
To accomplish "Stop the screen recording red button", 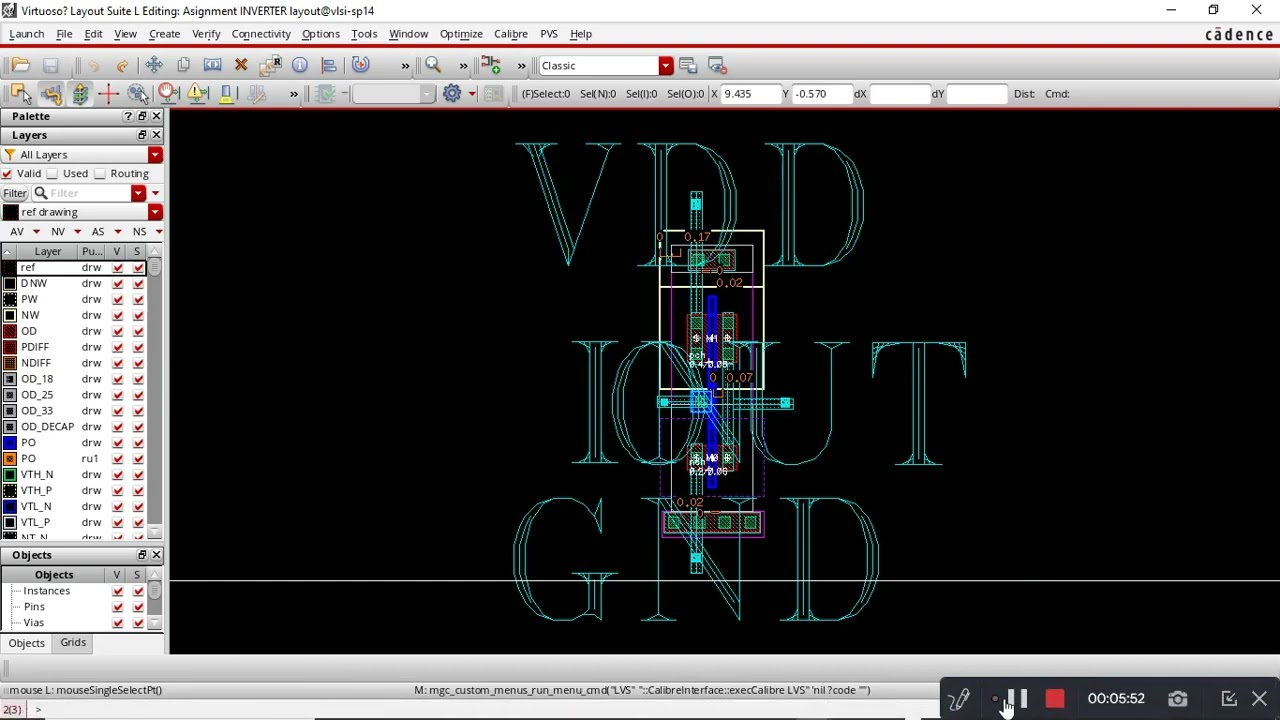I will (x=1055, y=699).
